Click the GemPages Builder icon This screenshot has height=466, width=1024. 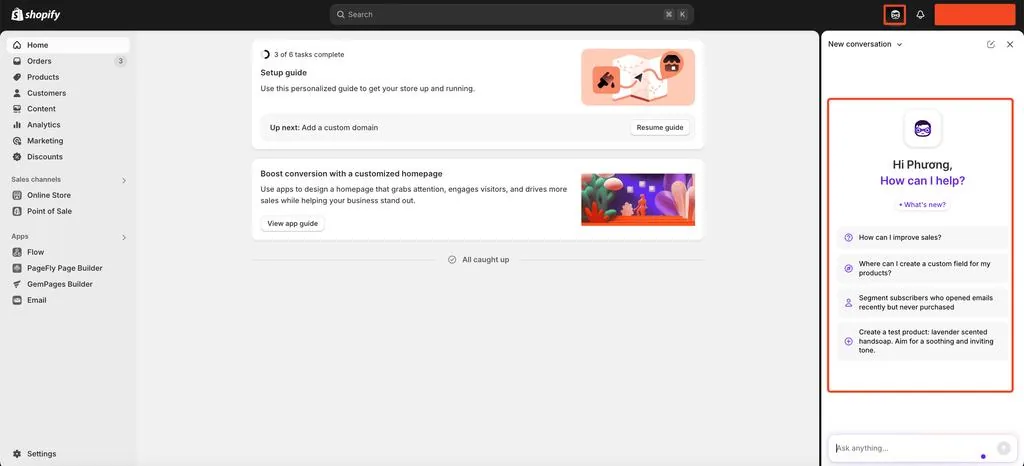[17, 285]
